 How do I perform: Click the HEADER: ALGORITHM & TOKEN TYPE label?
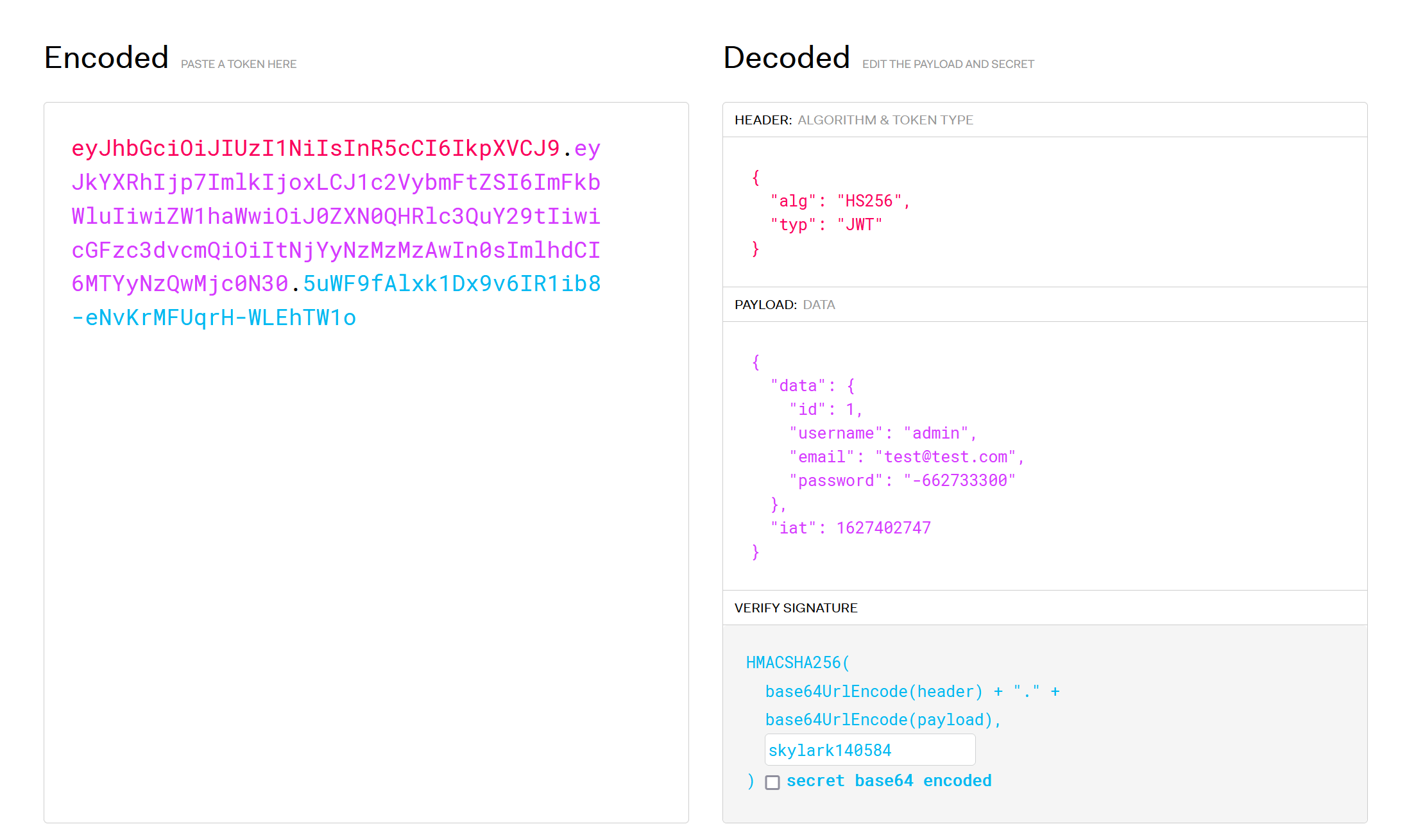click(x=853, y=120)
